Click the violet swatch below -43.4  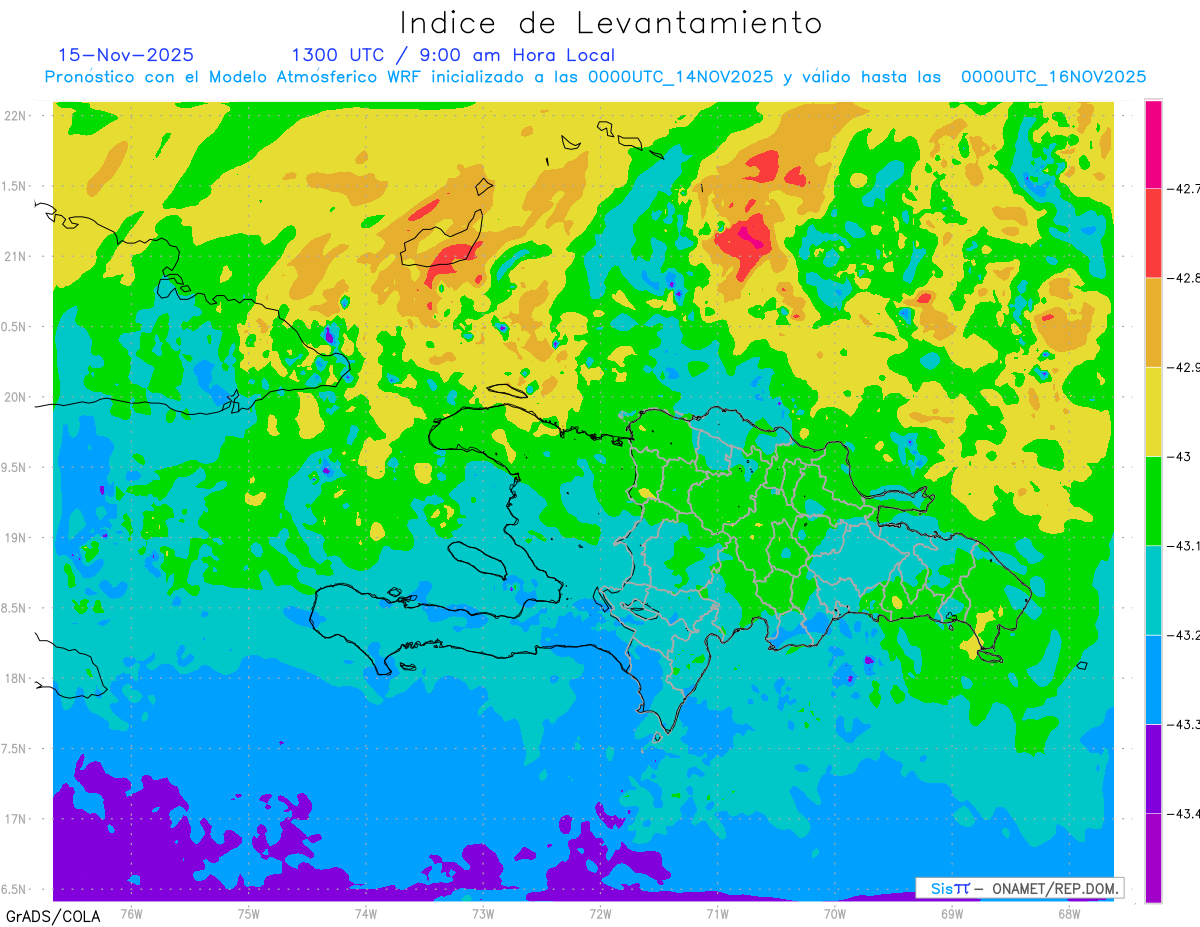coord(1153,857)
